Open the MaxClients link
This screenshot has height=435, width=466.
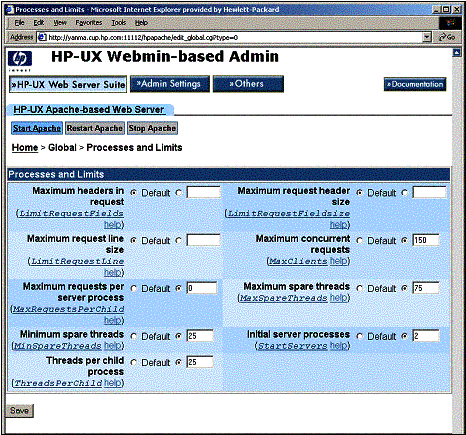[x=298, y=261]
